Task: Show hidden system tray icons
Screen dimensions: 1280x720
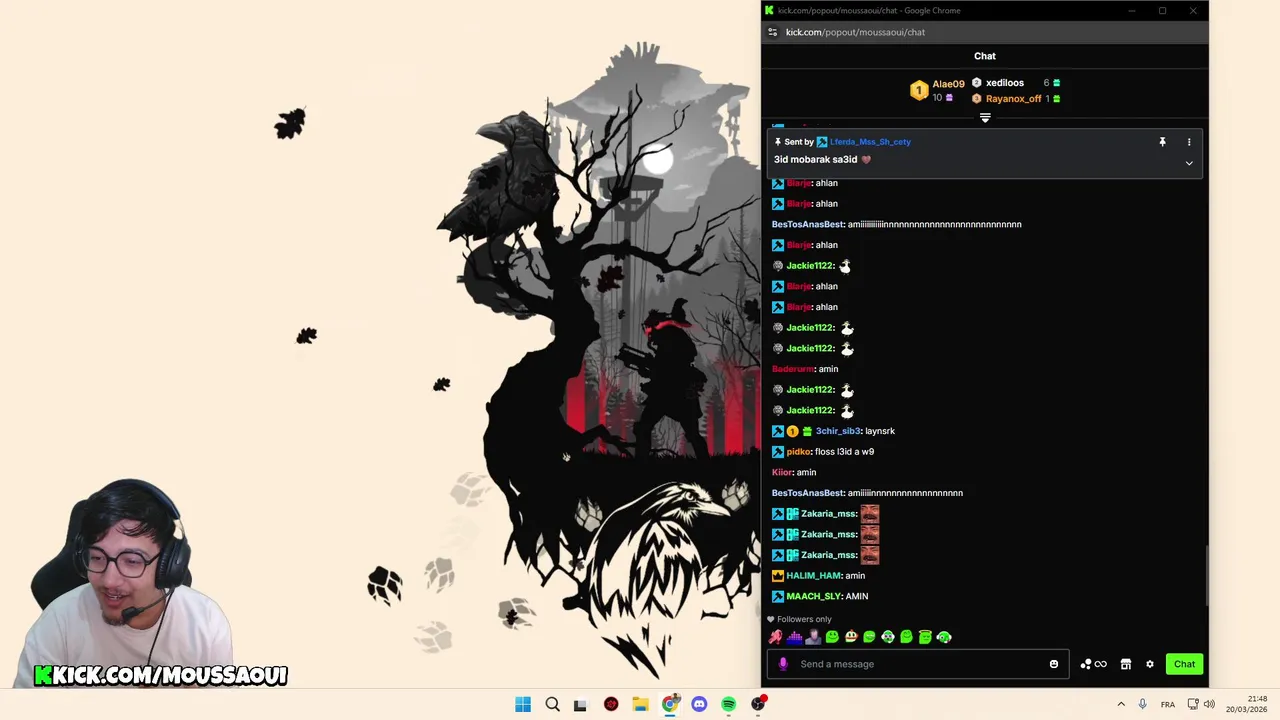Action: coord(1121,704)
